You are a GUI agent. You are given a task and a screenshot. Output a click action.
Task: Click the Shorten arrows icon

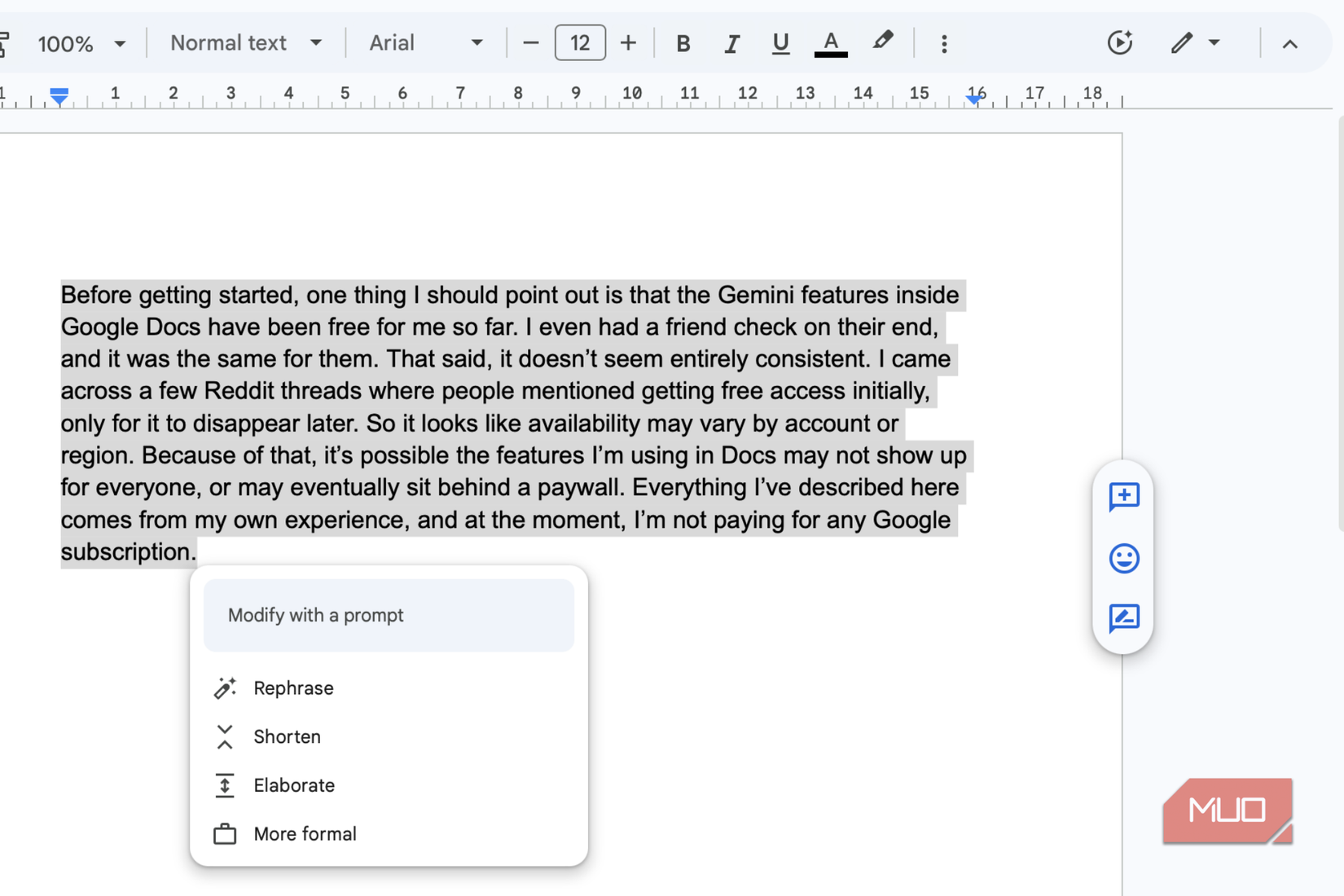tap(225, 737)
